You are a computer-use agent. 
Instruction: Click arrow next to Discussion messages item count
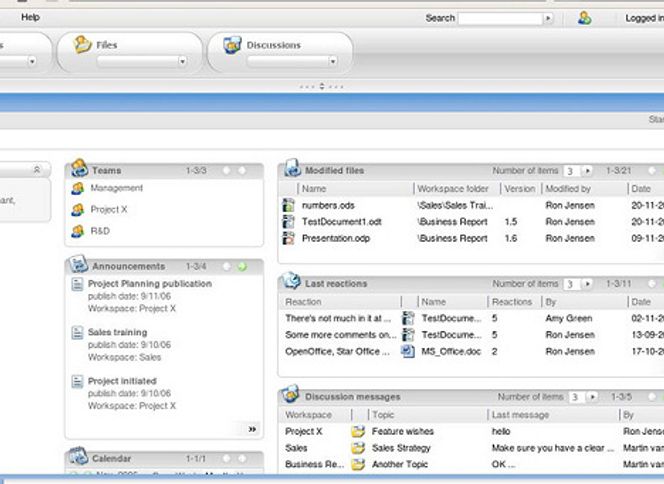(x=592, y=397)
